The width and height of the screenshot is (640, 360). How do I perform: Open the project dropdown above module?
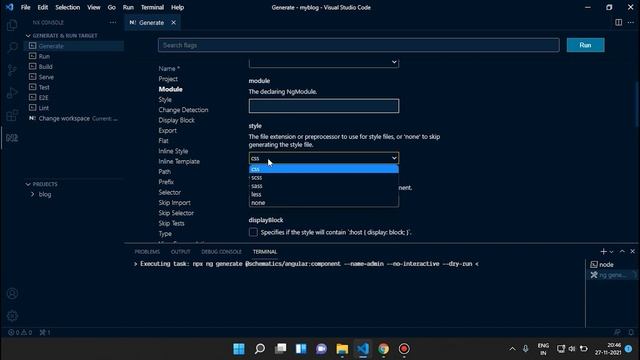click(x=324, y=62)
